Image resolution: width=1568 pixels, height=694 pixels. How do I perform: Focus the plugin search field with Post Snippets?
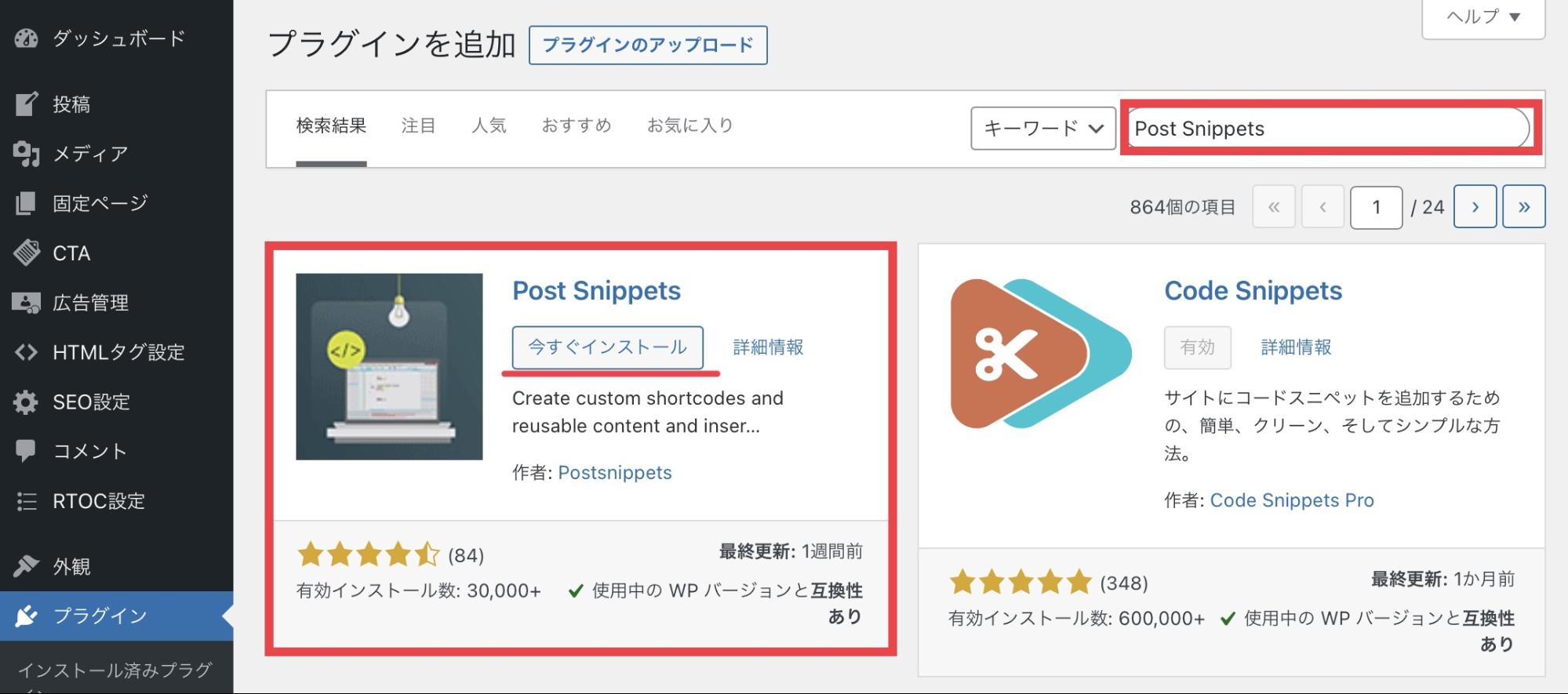point(1329,128)
